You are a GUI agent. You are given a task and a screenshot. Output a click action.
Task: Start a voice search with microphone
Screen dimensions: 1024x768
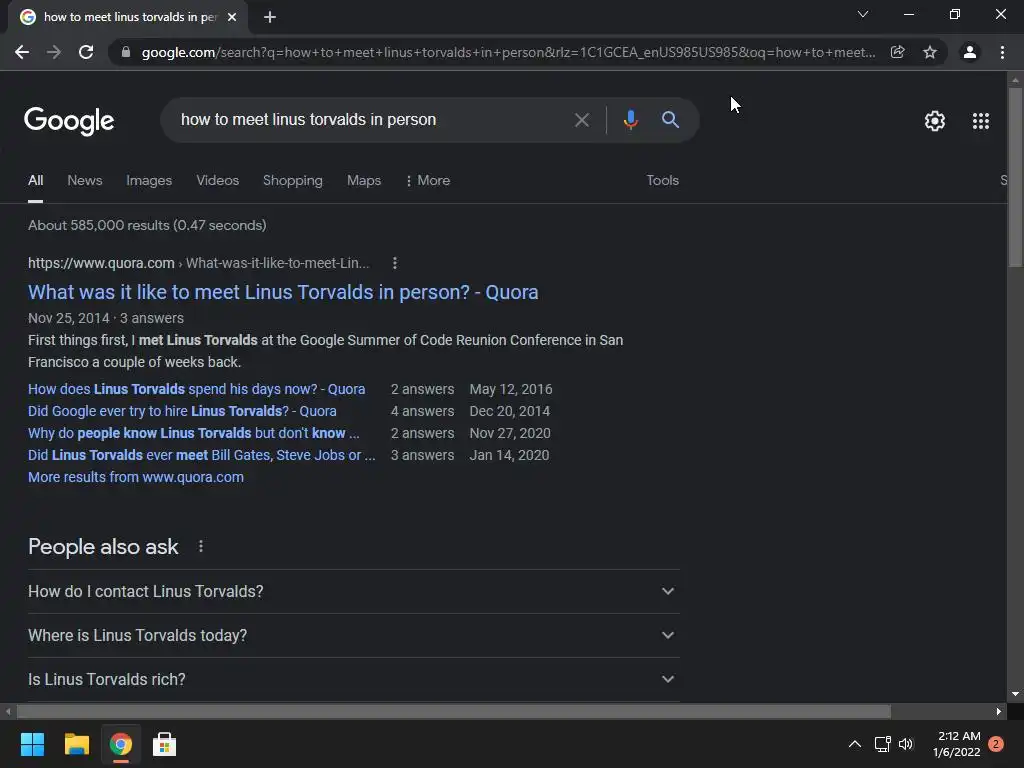630,120
